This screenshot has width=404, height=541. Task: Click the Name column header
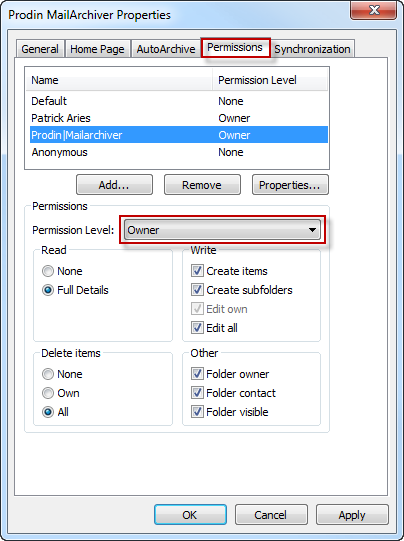[x=119, y=80]
